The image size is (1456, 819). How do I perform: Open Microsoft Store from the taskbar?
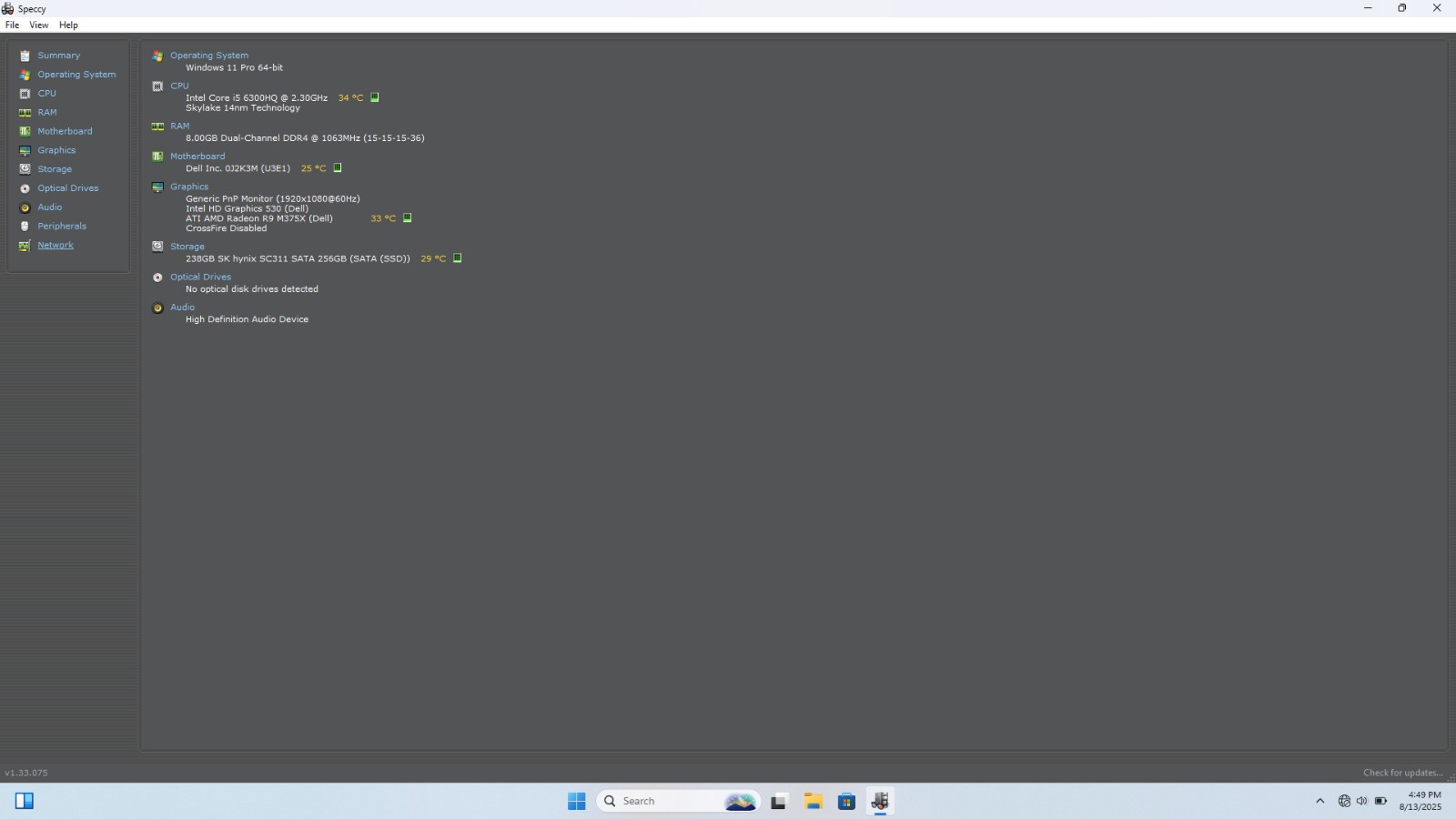click(x=846, y=801)
